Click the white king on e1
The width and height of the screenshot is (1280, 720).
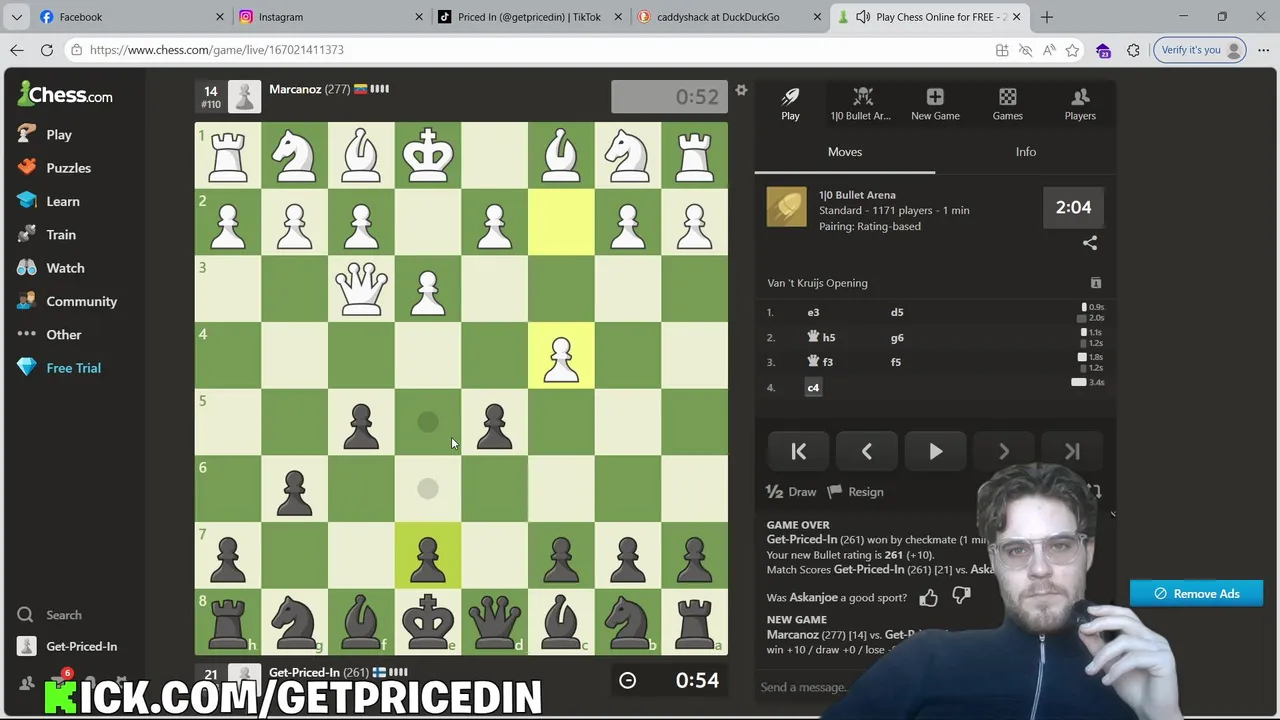428,155
